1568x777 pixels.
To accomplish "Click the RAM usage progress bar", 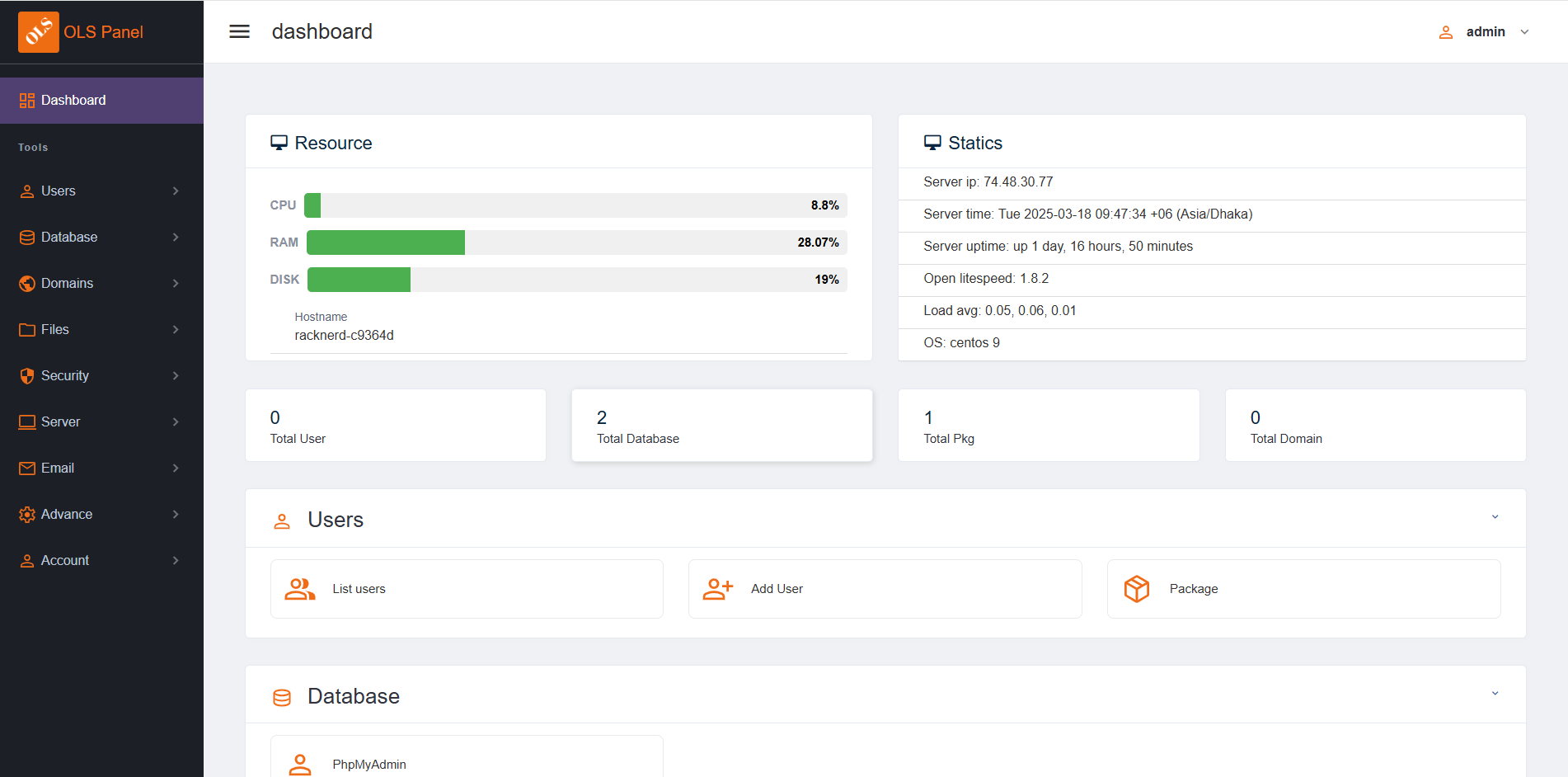I will click(576, 243).
